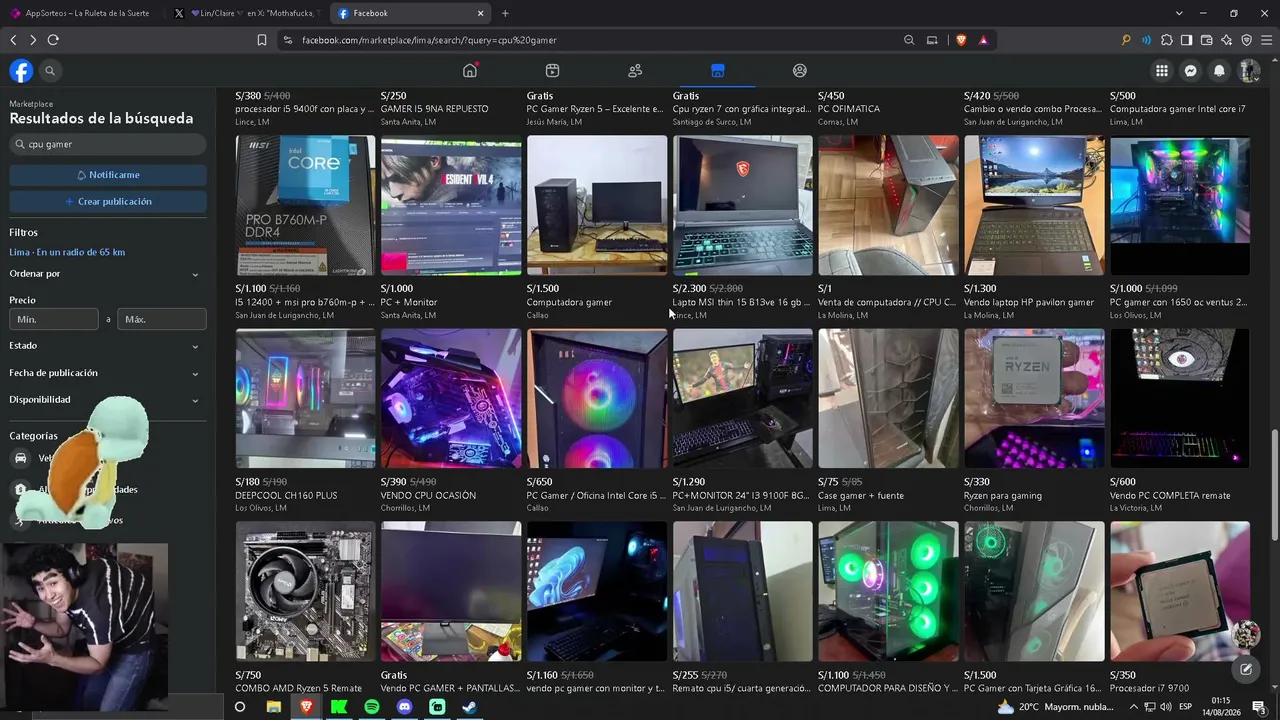Screen dimensions: 1280x720
Task: Click the new message compose floating button
Action: 1246,670
